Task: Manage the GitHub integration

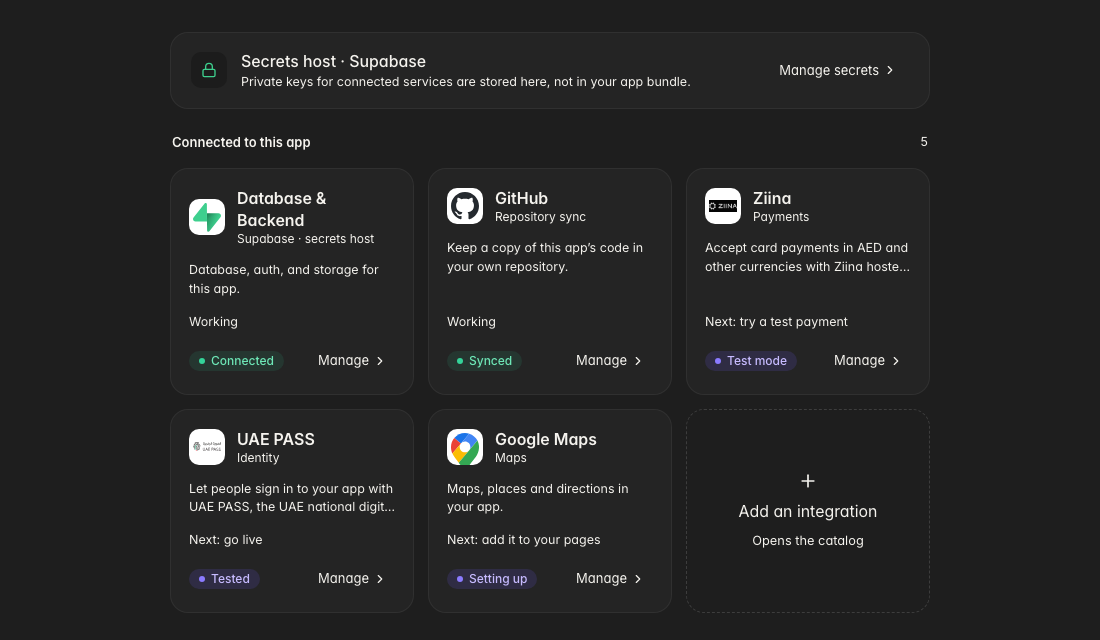Action: (x=610, y=361)
